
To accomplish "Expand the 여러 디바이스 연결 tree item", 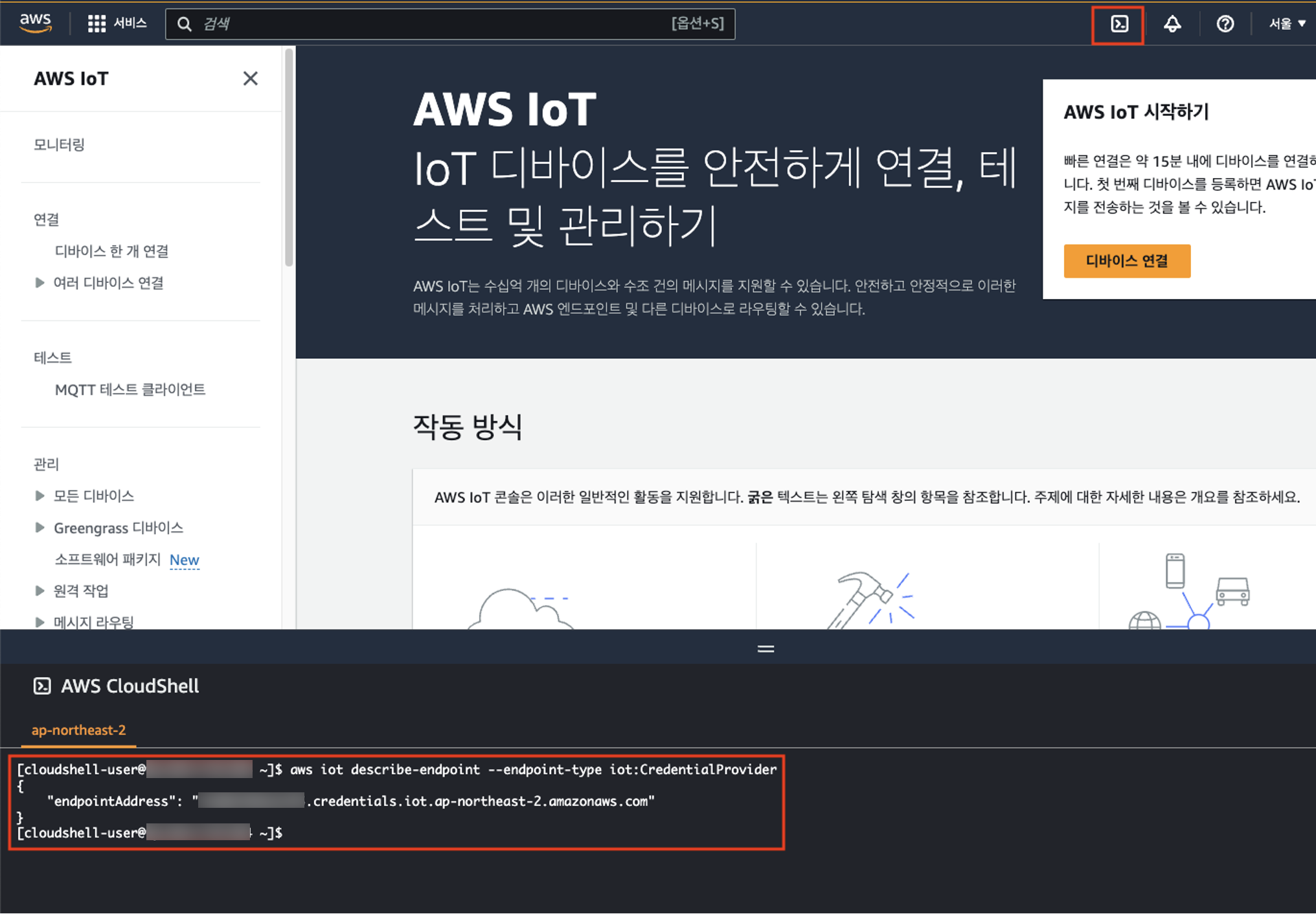I will pyautogui.click(x=40, y=283).
